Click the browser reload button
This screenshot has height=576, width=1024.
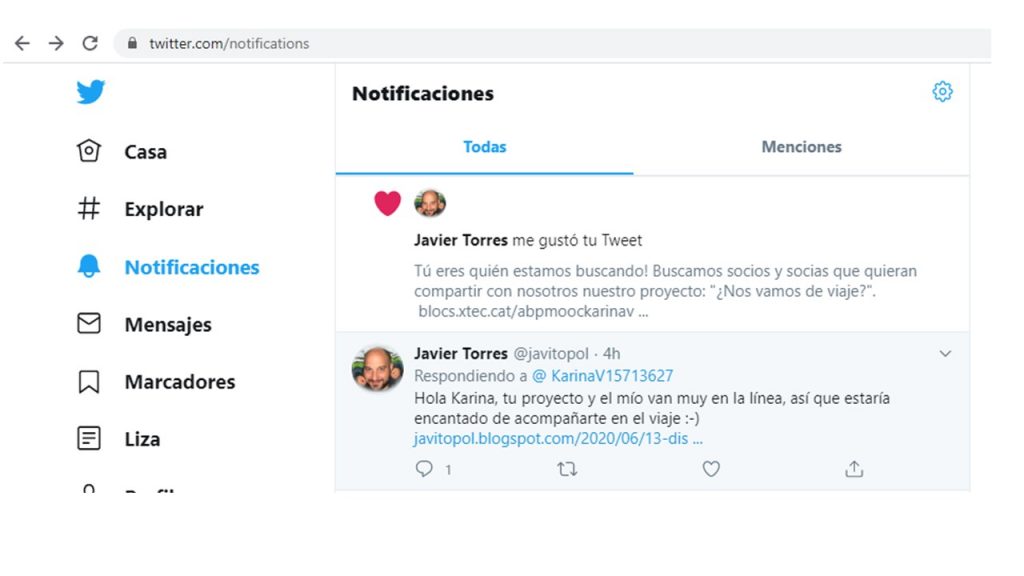coord(90,43)
